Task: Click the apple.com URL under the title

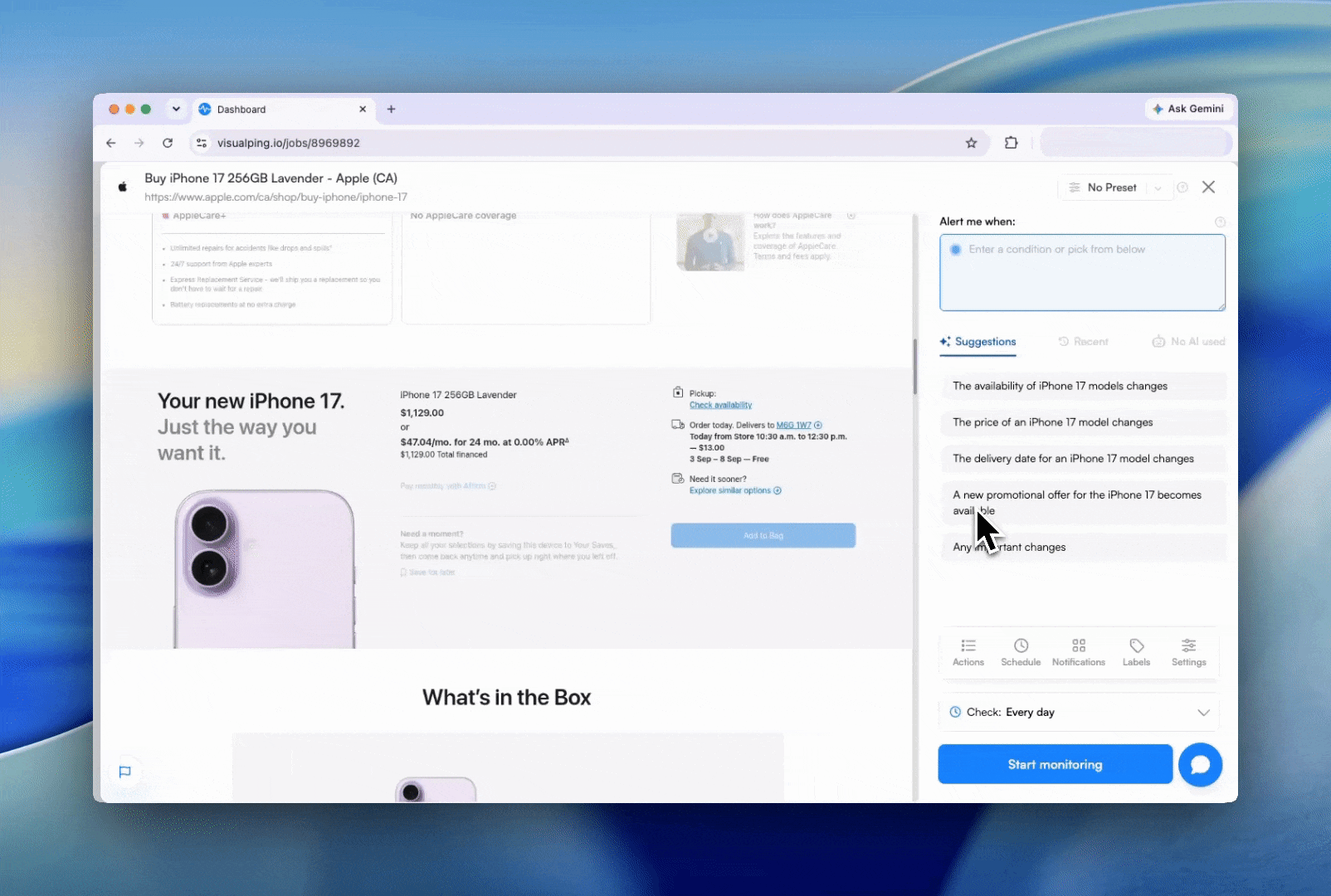Action: pos(276,197)
